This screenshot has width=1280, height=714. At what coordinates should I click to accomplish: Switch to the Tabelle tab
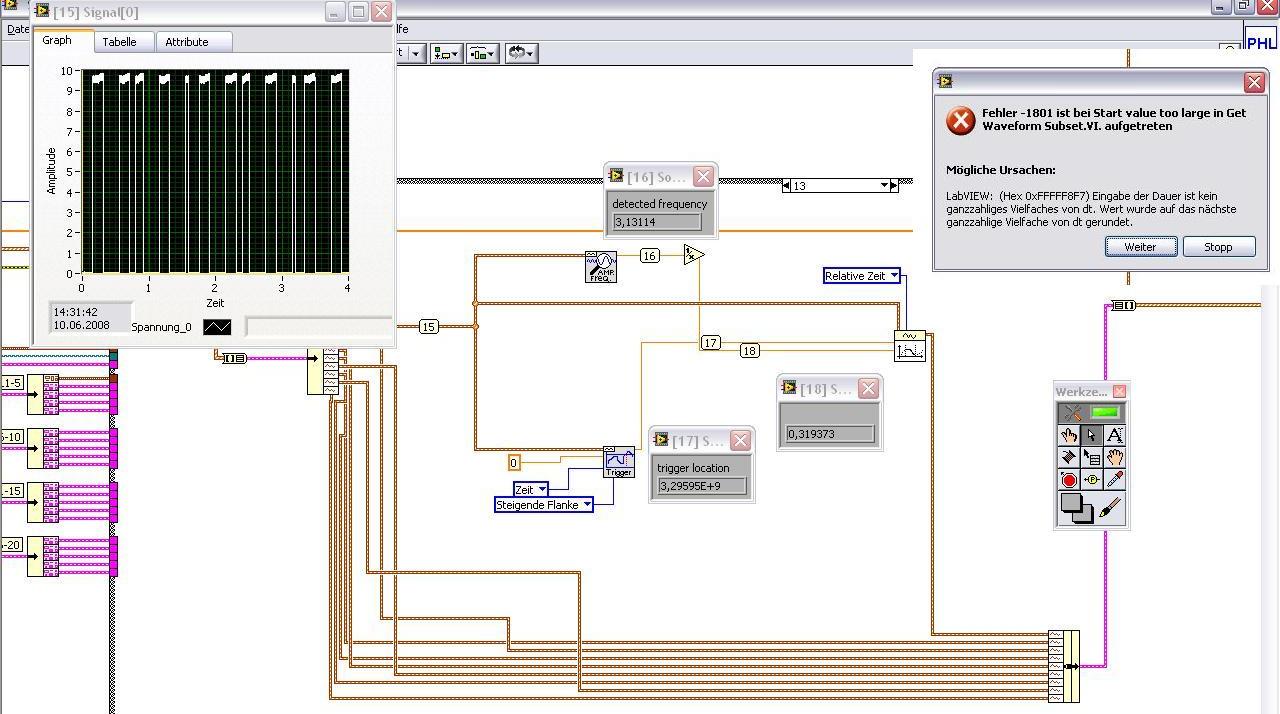(119, 42)
